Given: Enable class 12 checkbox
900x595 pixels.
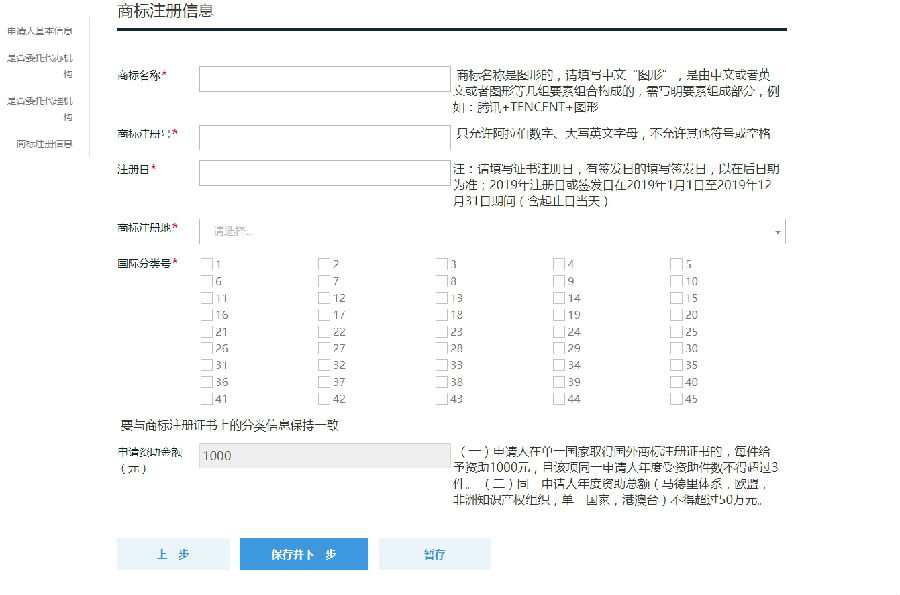Looking at the screenshot, I should [324, 298].
